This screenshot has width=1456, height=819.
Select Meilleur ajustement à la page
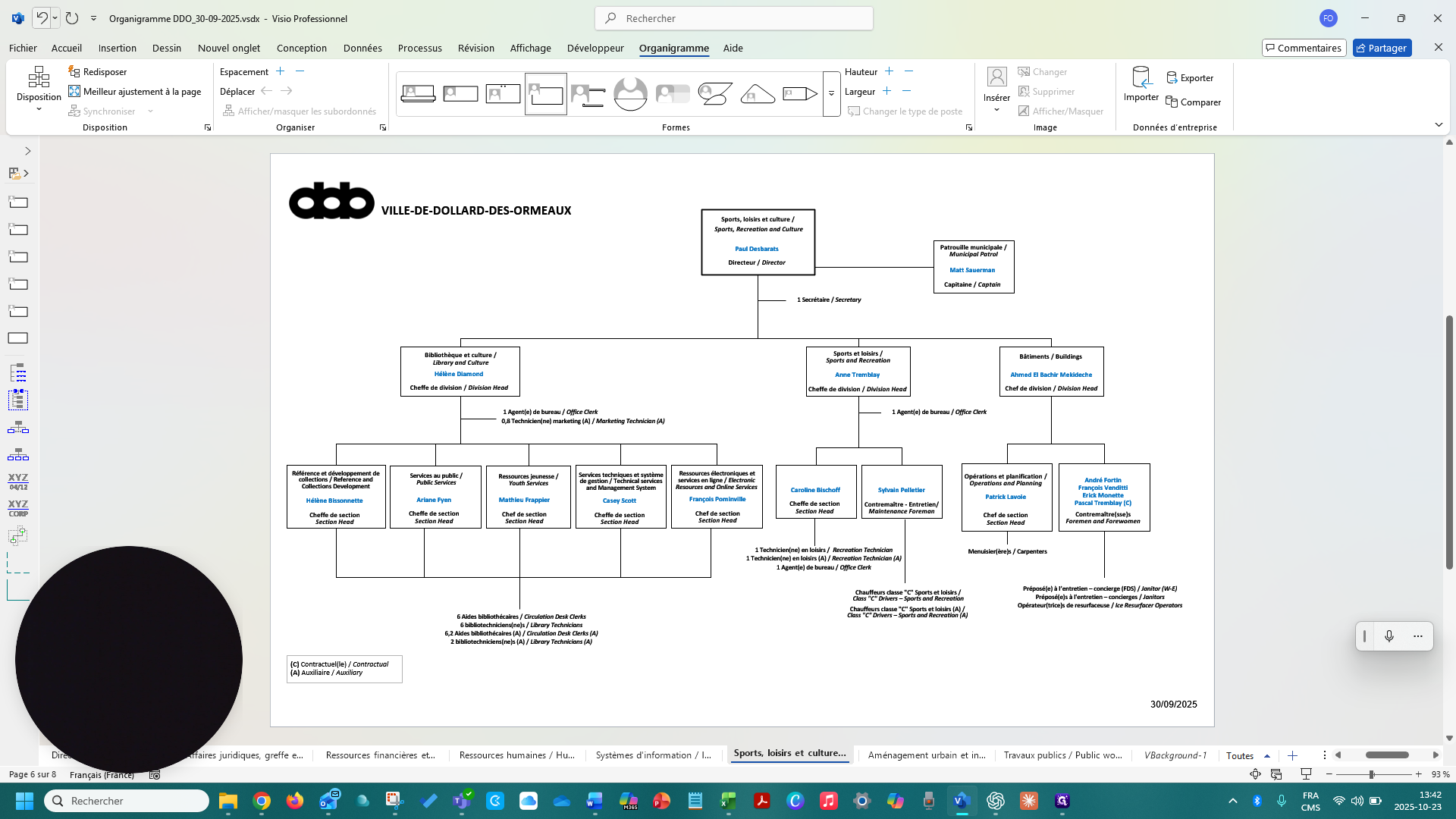135,91
